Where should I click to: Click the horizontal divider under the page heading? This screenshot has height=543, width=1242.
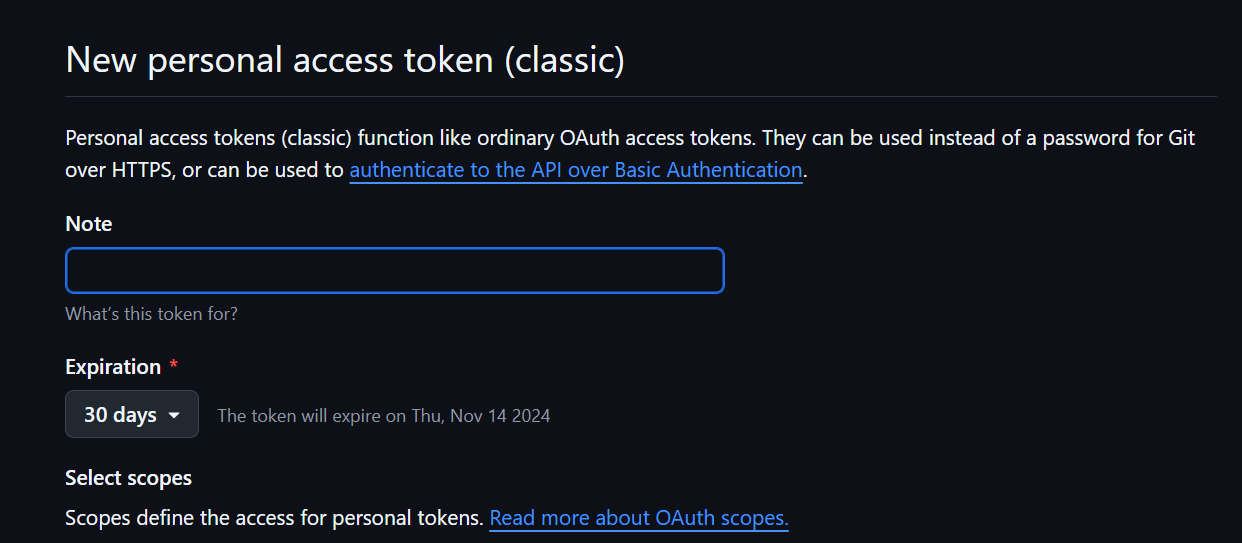click(640, 96)
